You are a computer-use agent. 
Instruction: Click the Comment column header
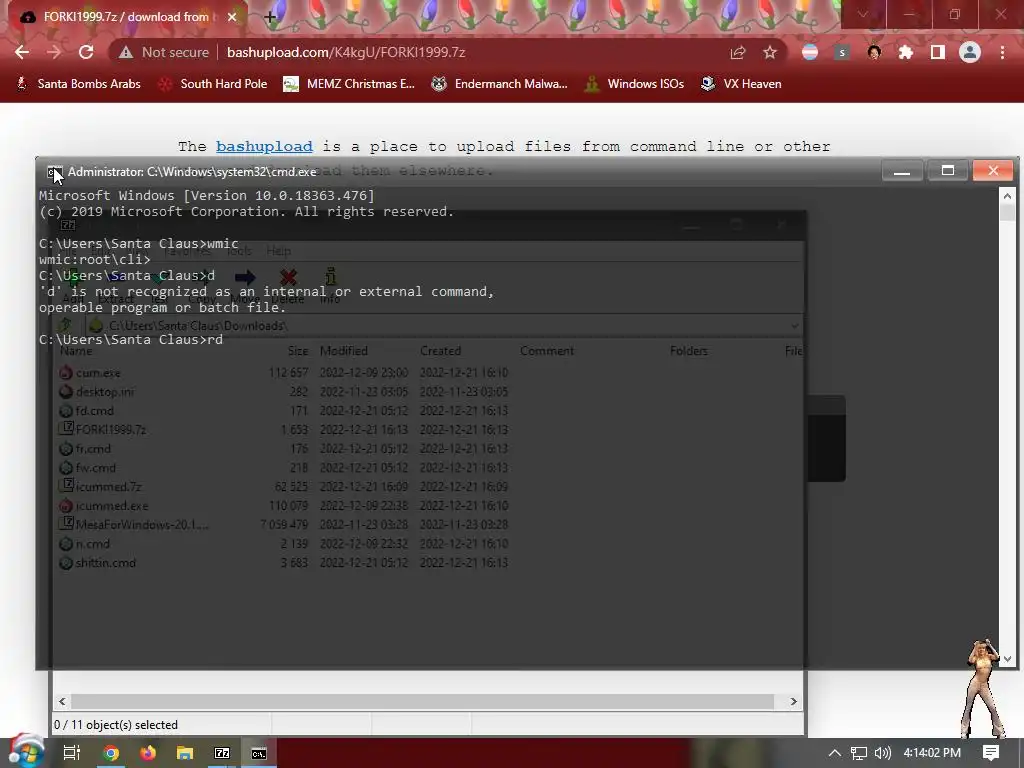coord(547,351)
